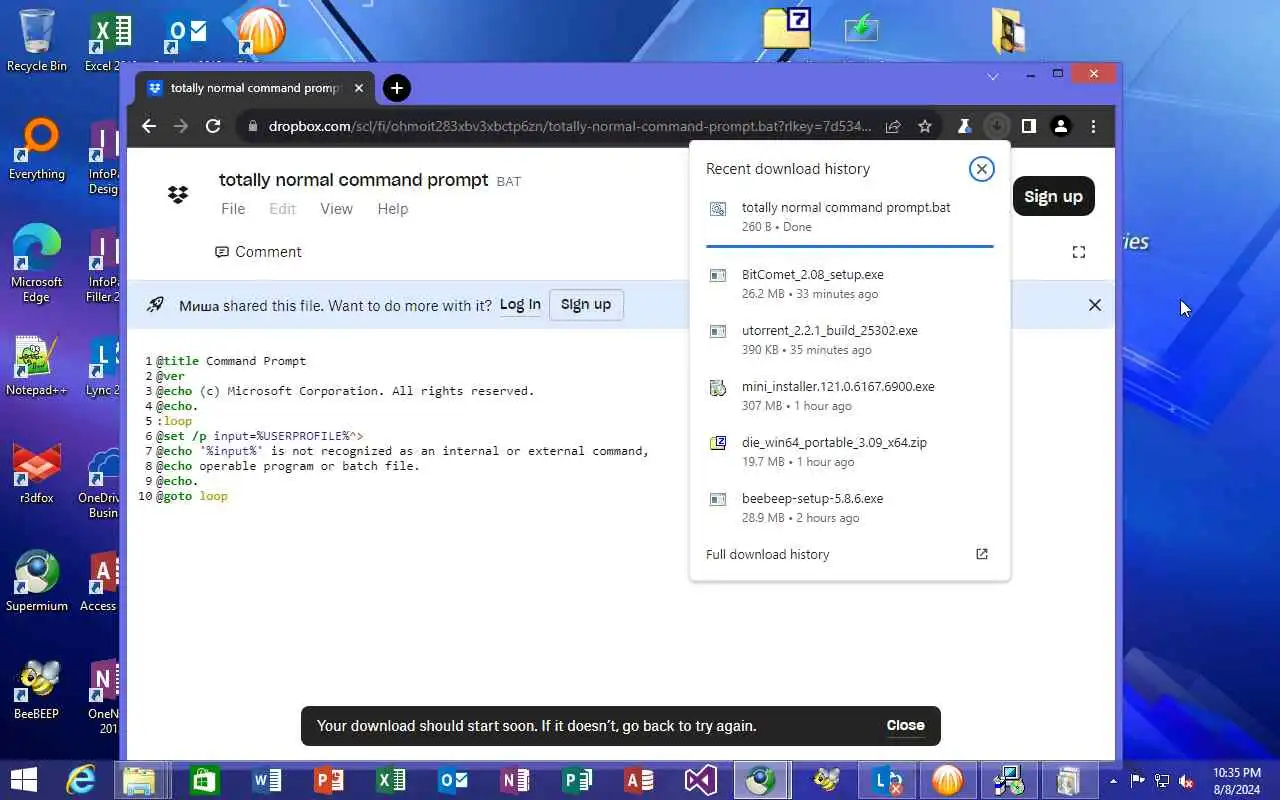Open PowerPoint from the taskbar
This screenshot has width=1280, height=800.
click(329, 780)
